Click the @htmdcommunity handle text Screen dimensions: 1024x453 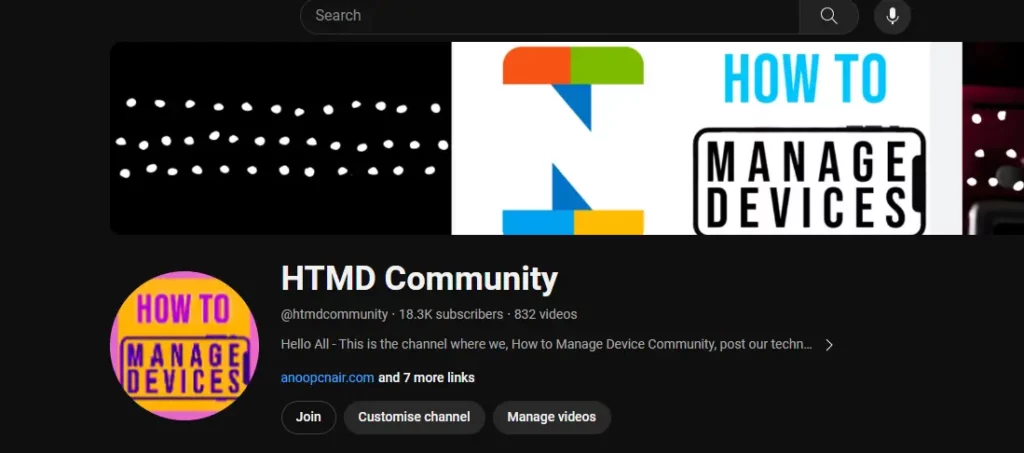point(334,315)
